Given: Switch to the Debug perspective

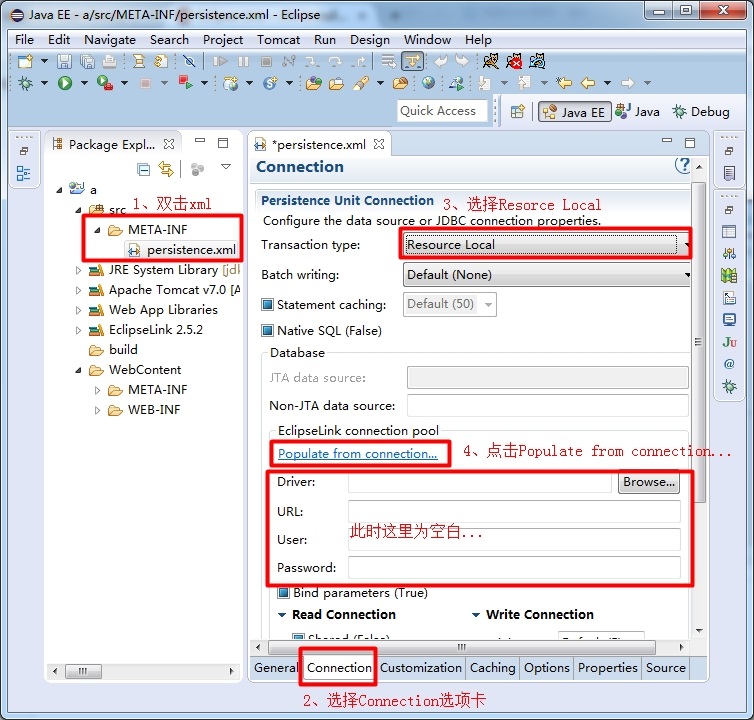Looking at the screenshot, I should point(701,112).
